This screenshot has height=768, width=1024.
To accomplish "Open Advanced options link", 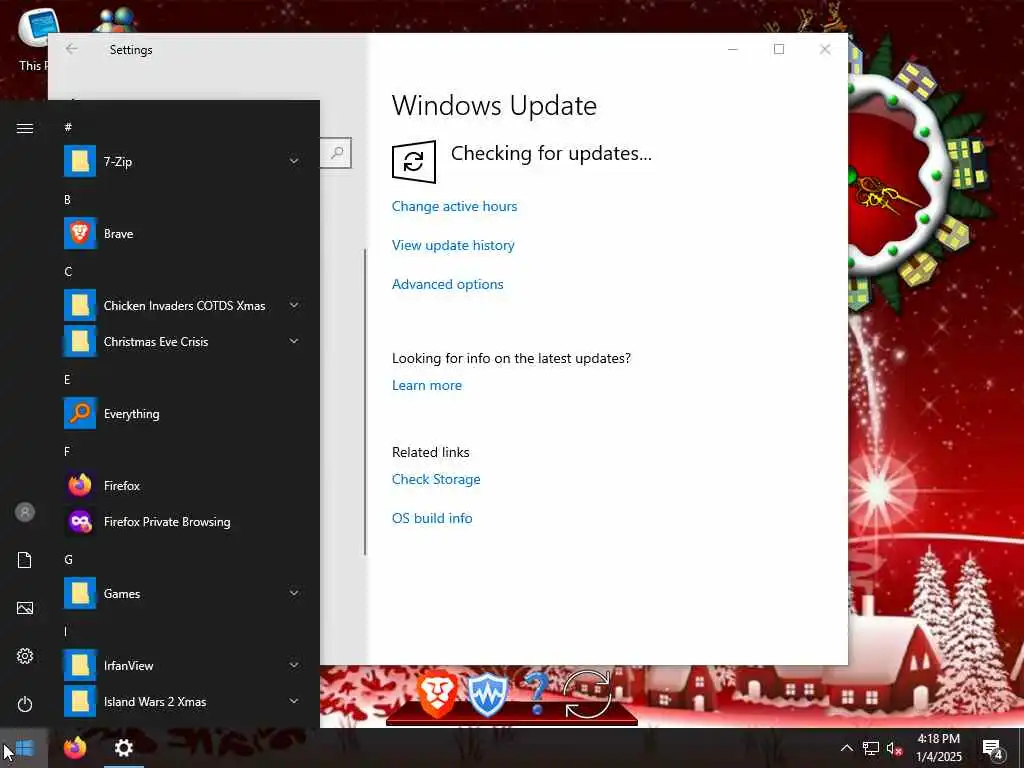I will click(447, 284).
